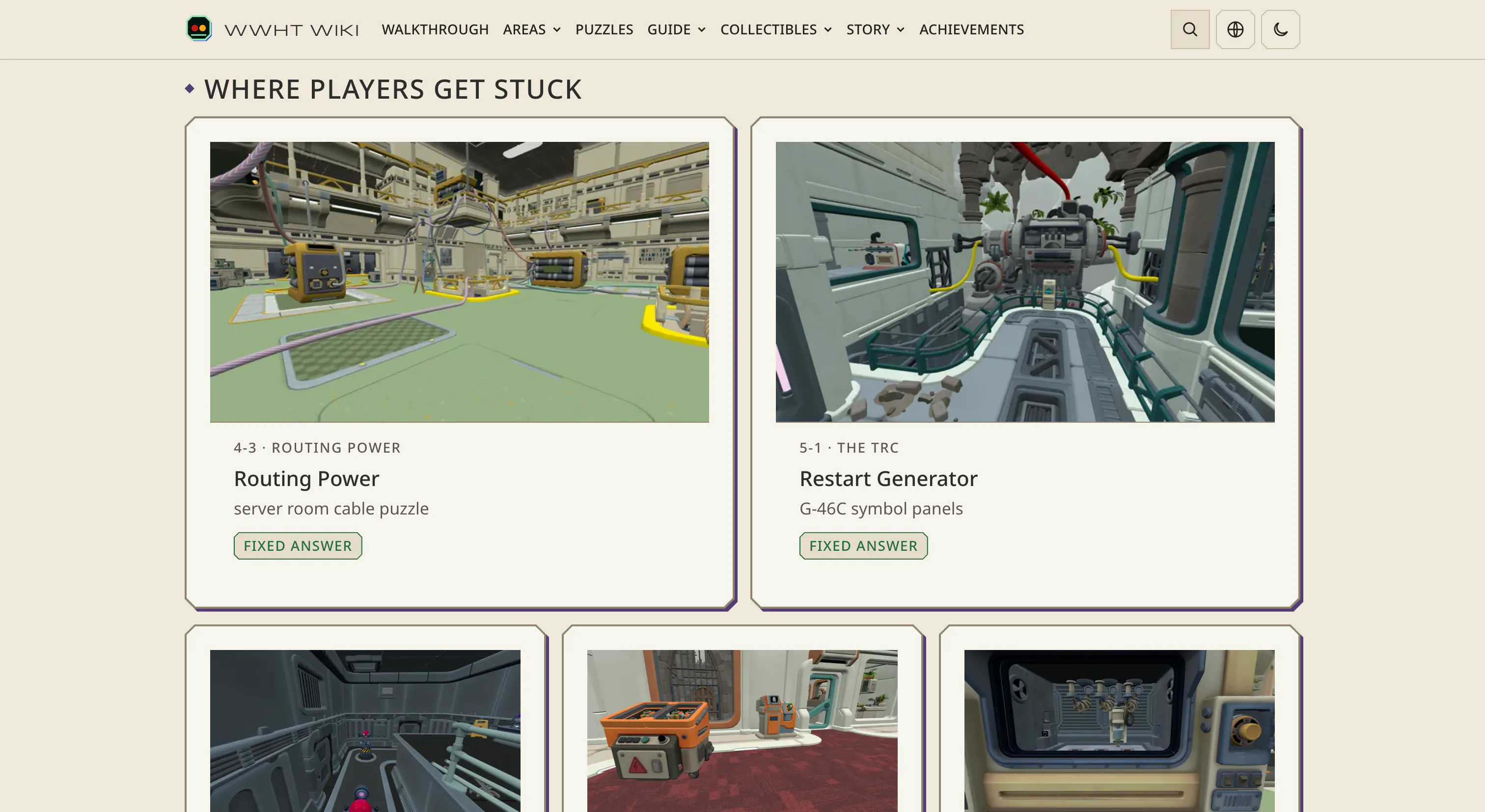The image size is (1485, 812).
Task: Open the Achievements nav item
Action: (971, 29)
